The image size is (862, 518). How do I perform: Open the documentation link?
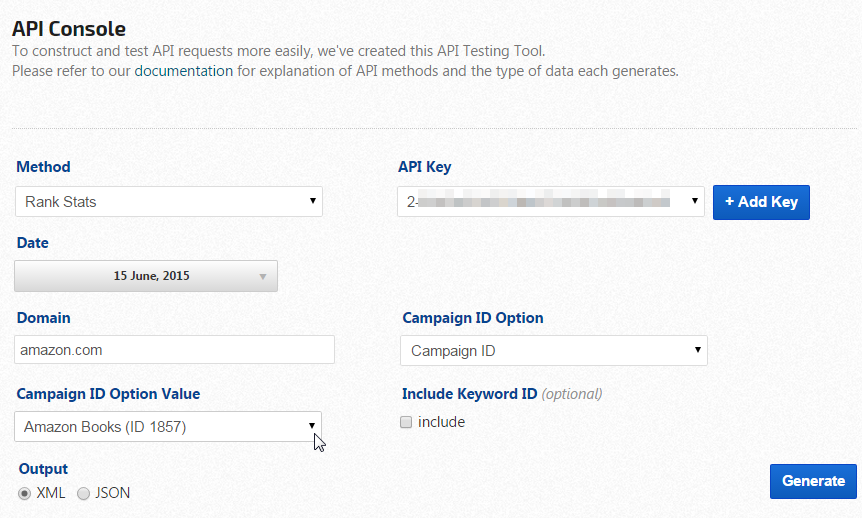pyautogui.click(x=183, y=71)
